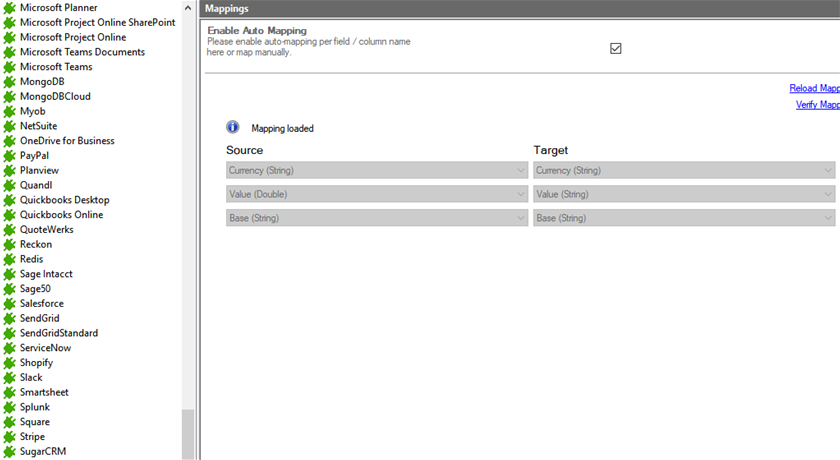840x460 pixels.
Task: Click the Stripe connector icon
Action: [10, 437]
